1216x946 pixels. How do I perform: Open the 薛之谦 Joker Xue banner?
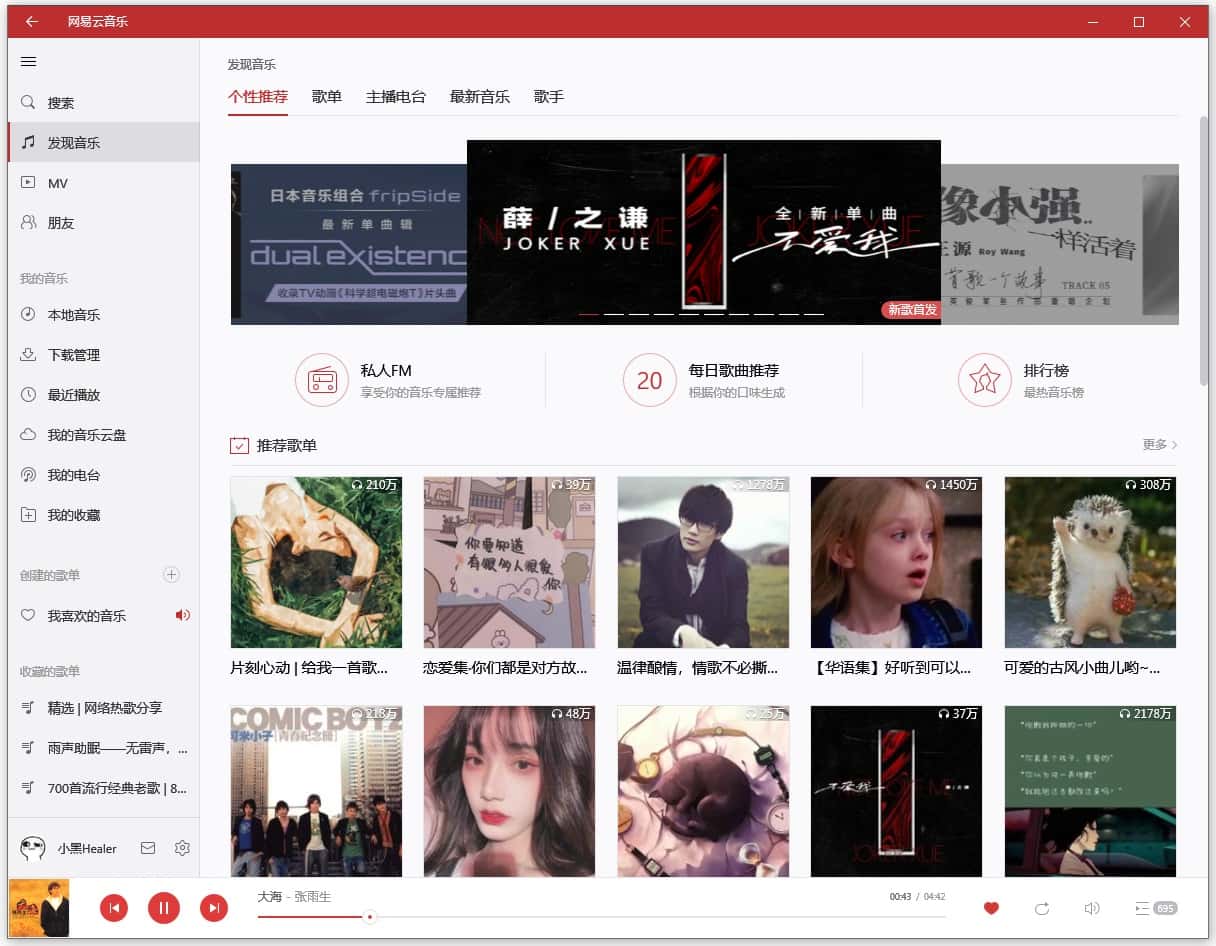click(x=704, y=232)
